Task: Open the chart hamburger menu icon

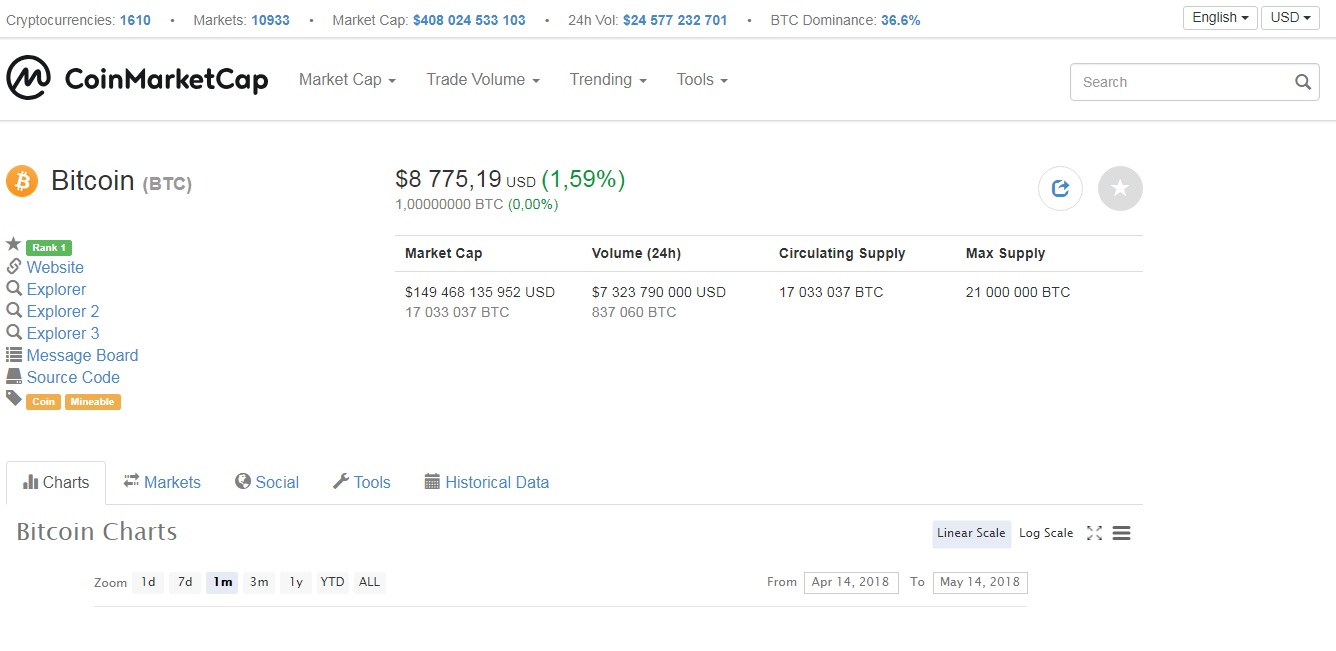Action: point(1121,533)
